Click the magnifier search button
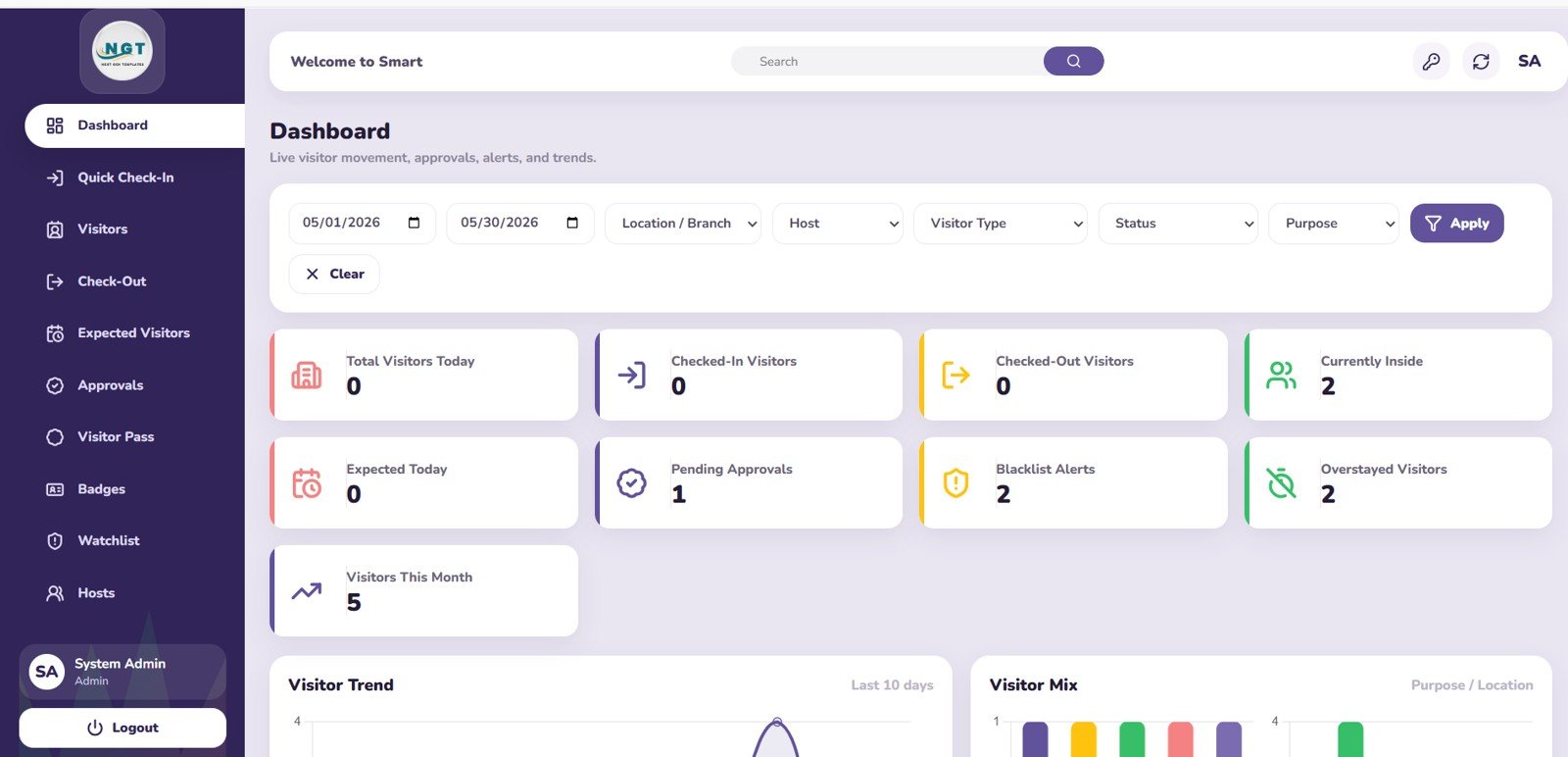1568x757 pixels. click(1073, 61)
